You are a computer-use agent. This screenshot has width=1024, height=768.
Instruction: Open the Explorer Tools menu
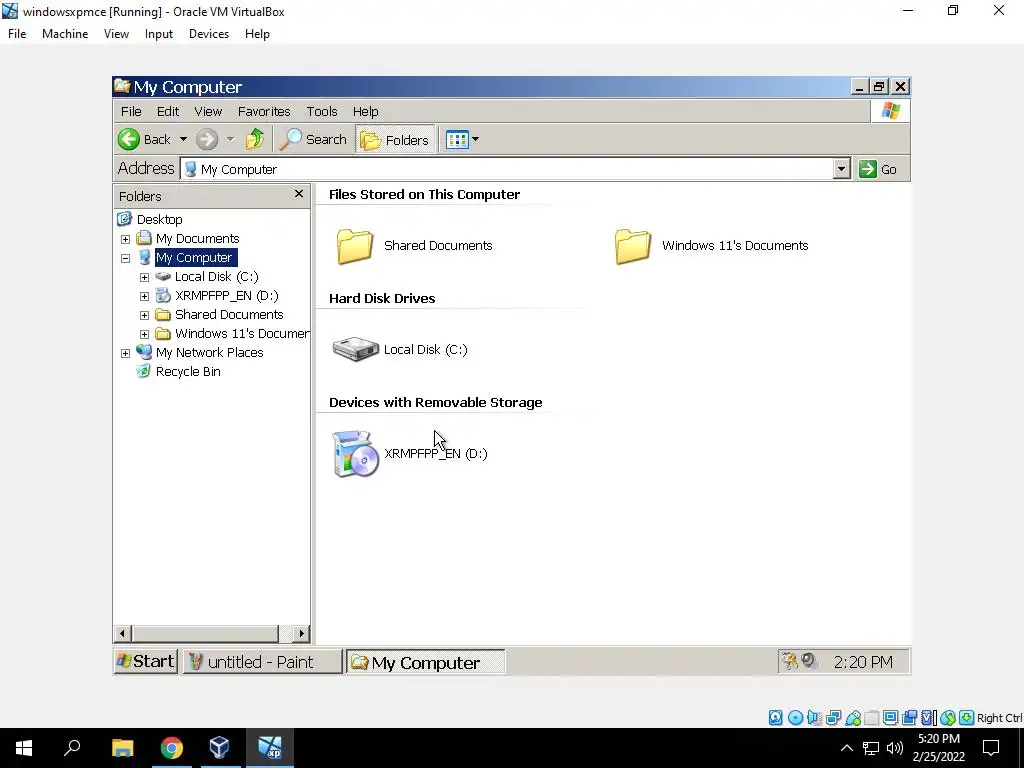coord(322,112)
